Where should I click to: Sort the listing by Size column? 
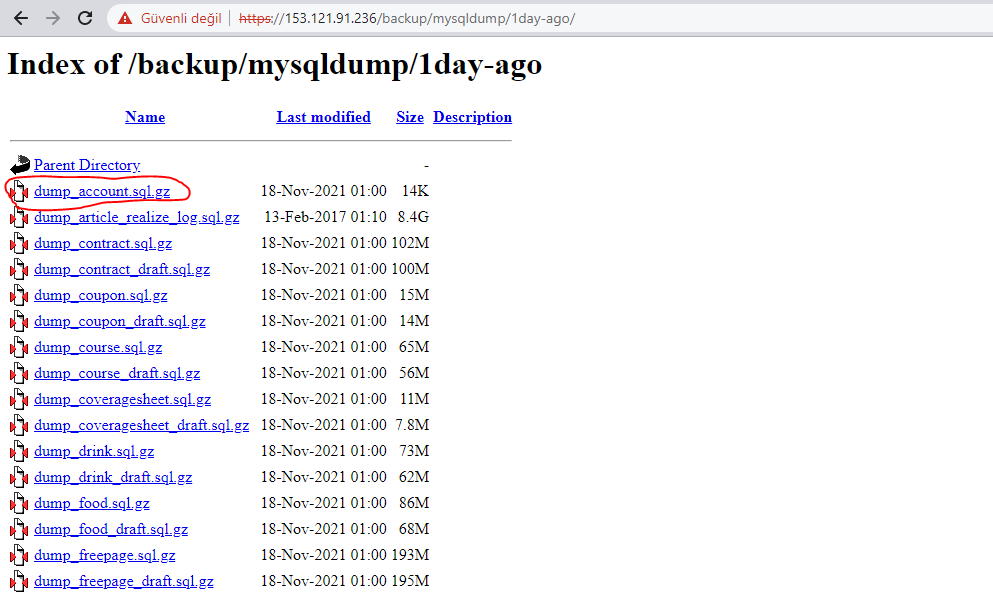tap(410, 117)
